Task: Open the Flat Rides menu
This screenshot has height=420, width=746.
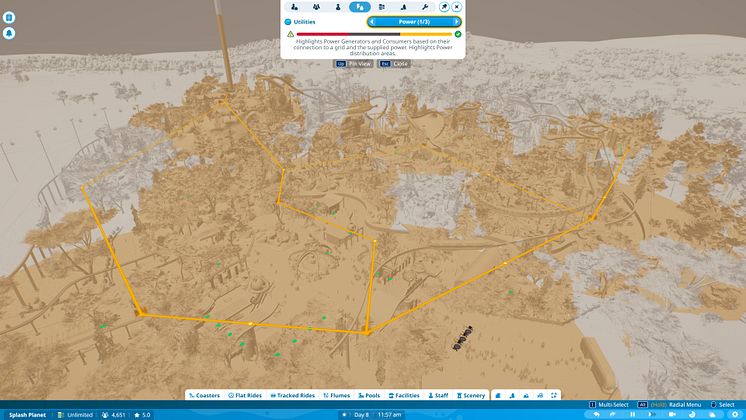Action: (x=245, y=395)
